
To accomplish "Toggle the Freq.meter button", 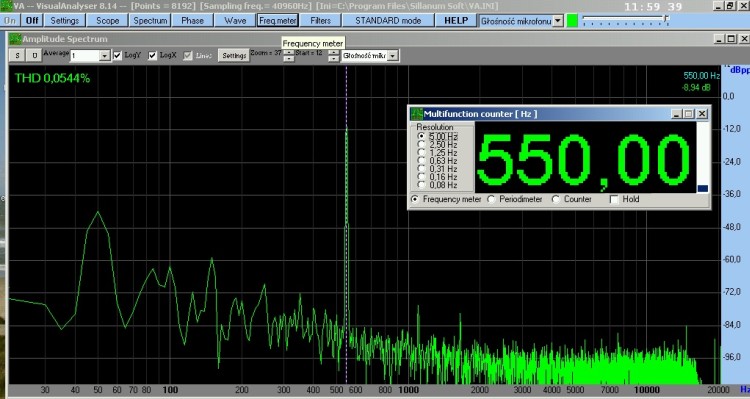I will click(x=277, y=21).
